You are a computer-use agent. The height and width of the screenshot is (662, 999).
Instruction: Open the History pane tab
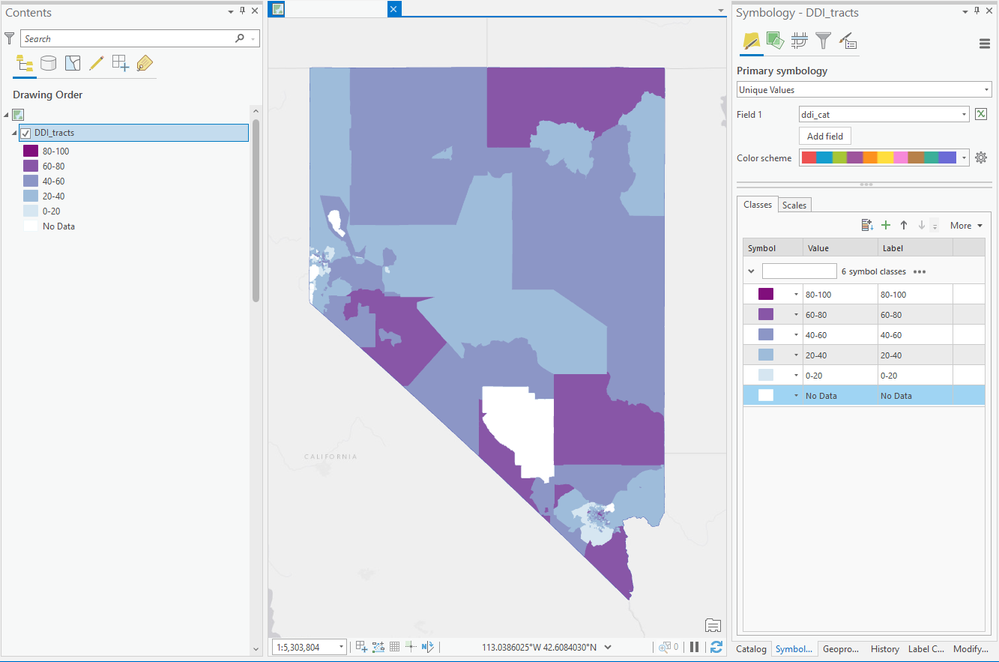[x=885, y=649]
